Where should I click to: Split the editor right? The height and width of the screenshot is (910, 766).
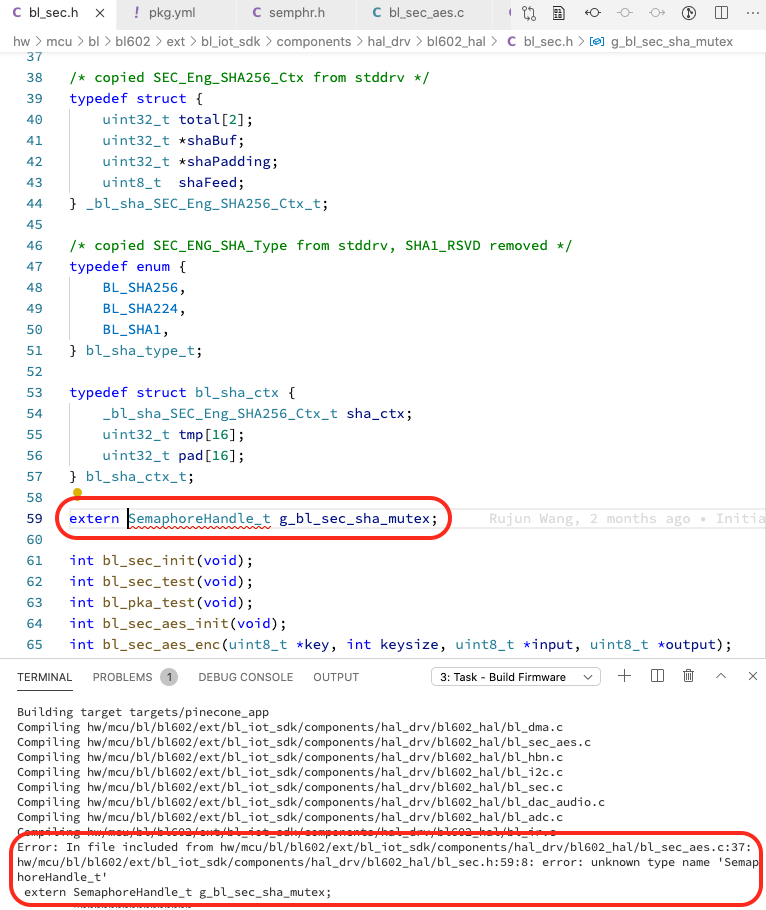pos(719,13)
